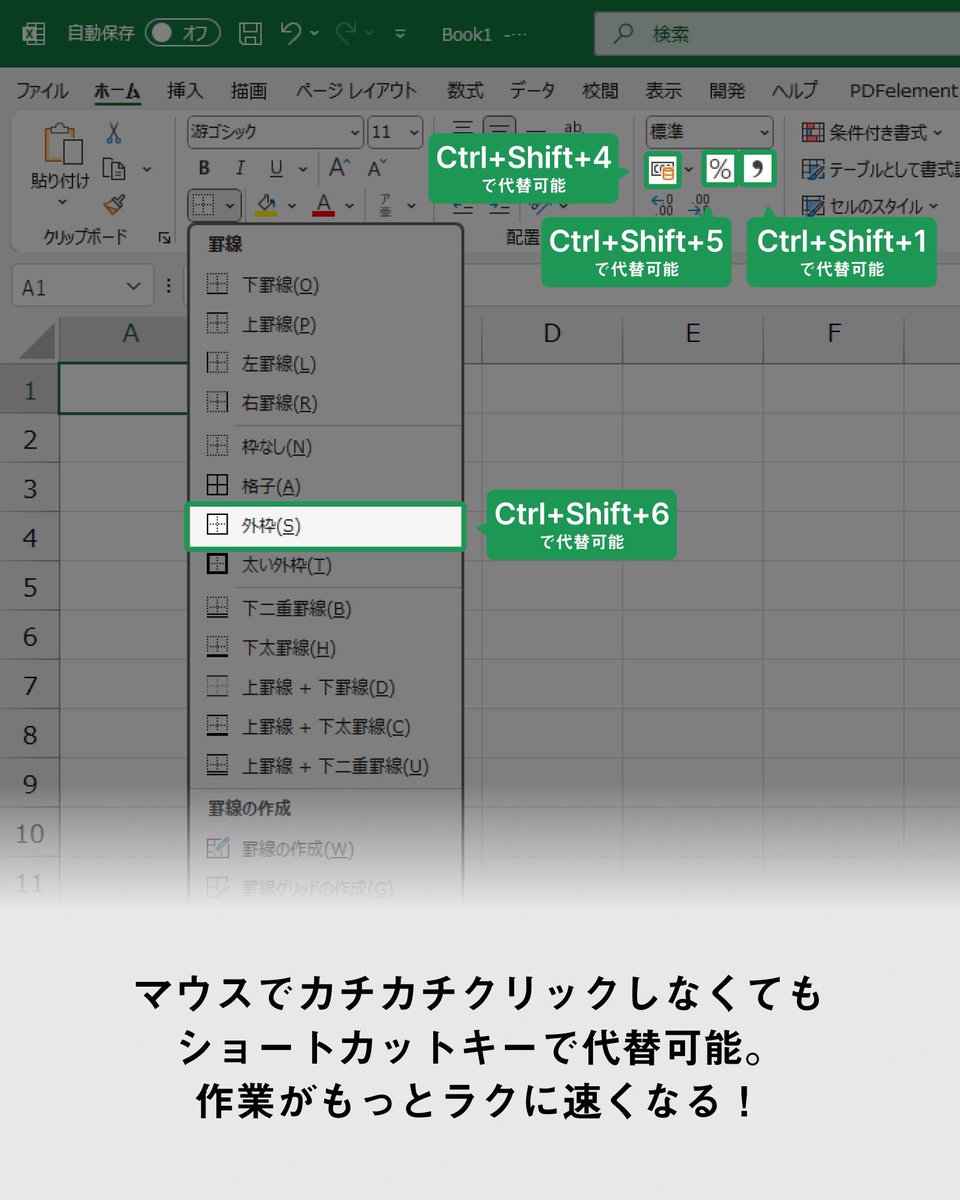
Task: Click the セルのスタイル button
Action: click(869, 206)
